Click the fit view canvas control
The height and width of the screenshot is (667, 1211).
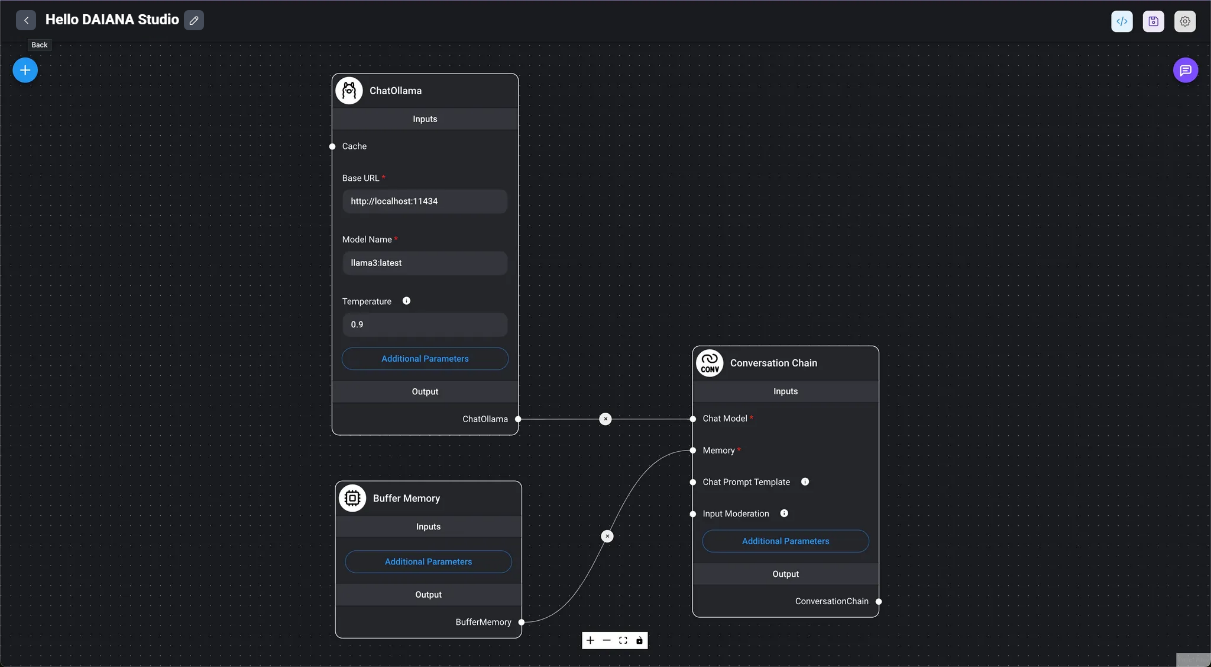(623, 640)
